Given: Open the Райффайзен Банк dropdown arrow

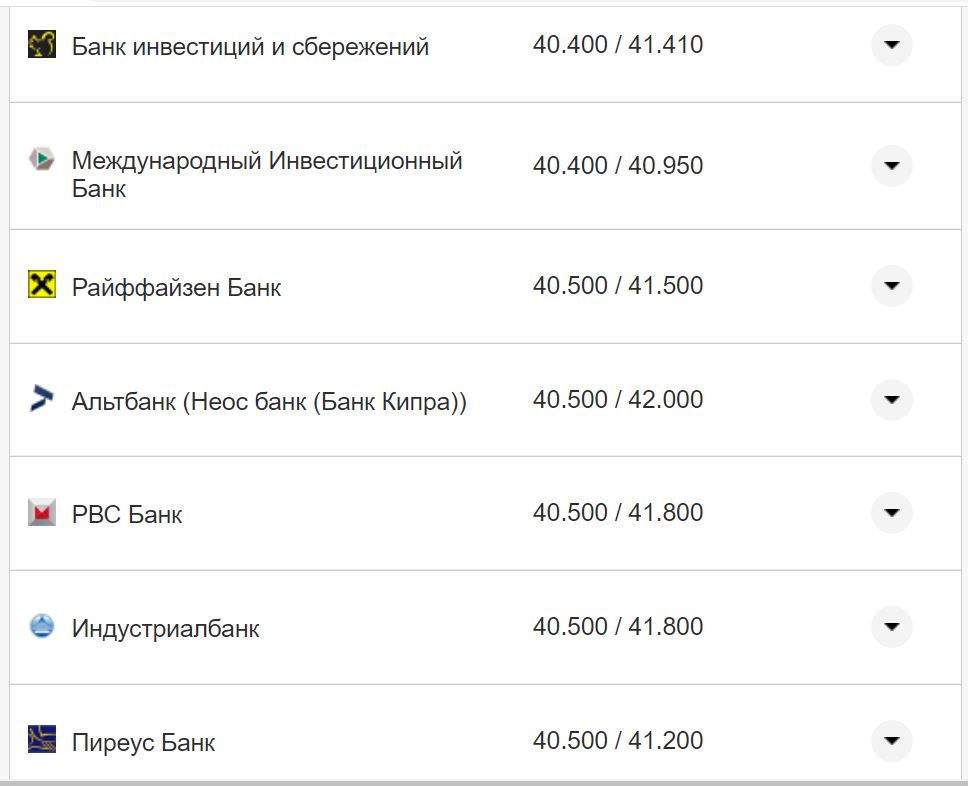Looking at the screenshot, I should [x=890, y=285].
